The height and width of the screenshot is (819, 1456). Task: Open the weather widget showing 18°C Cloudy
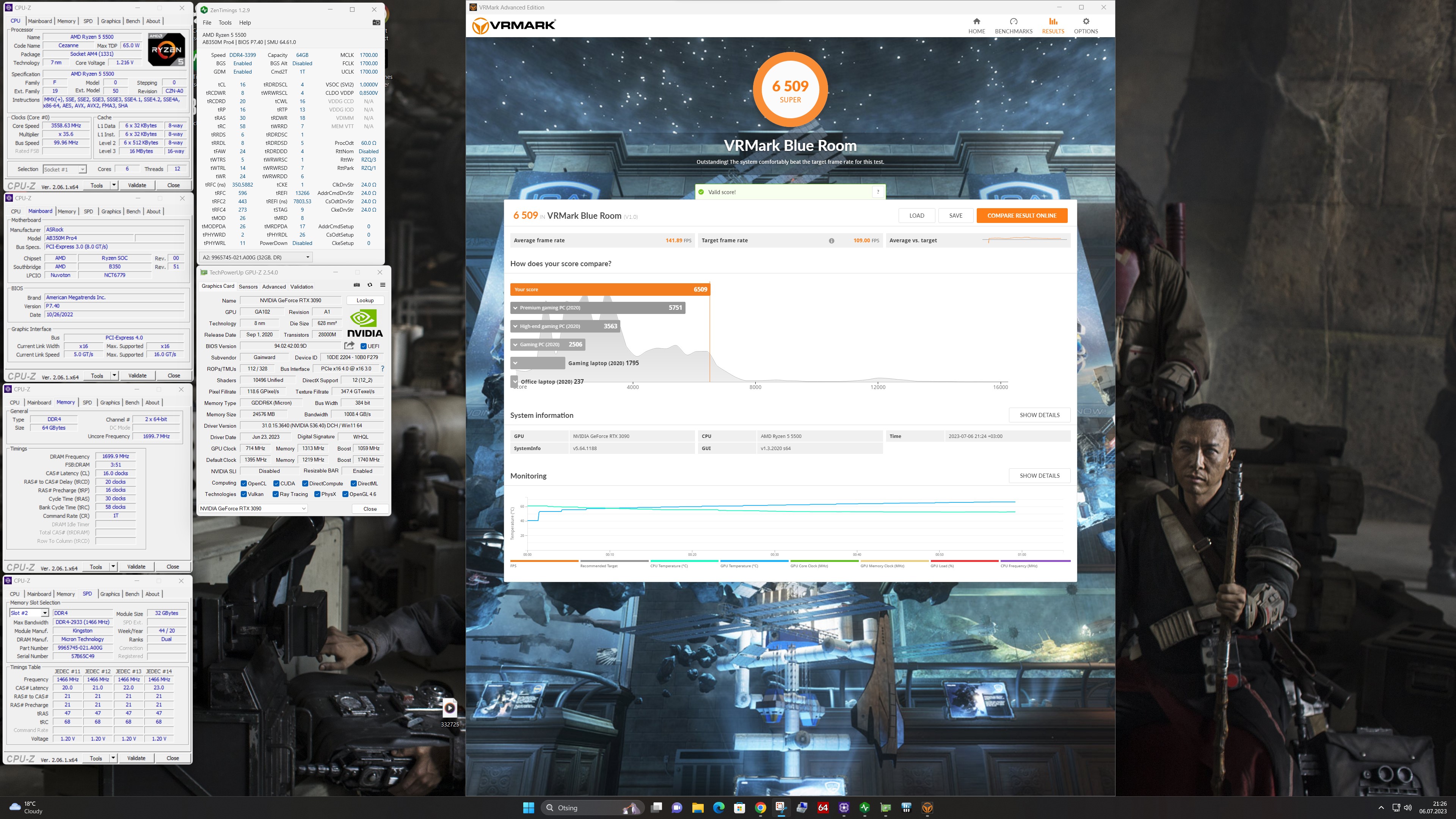coord(26,808)
